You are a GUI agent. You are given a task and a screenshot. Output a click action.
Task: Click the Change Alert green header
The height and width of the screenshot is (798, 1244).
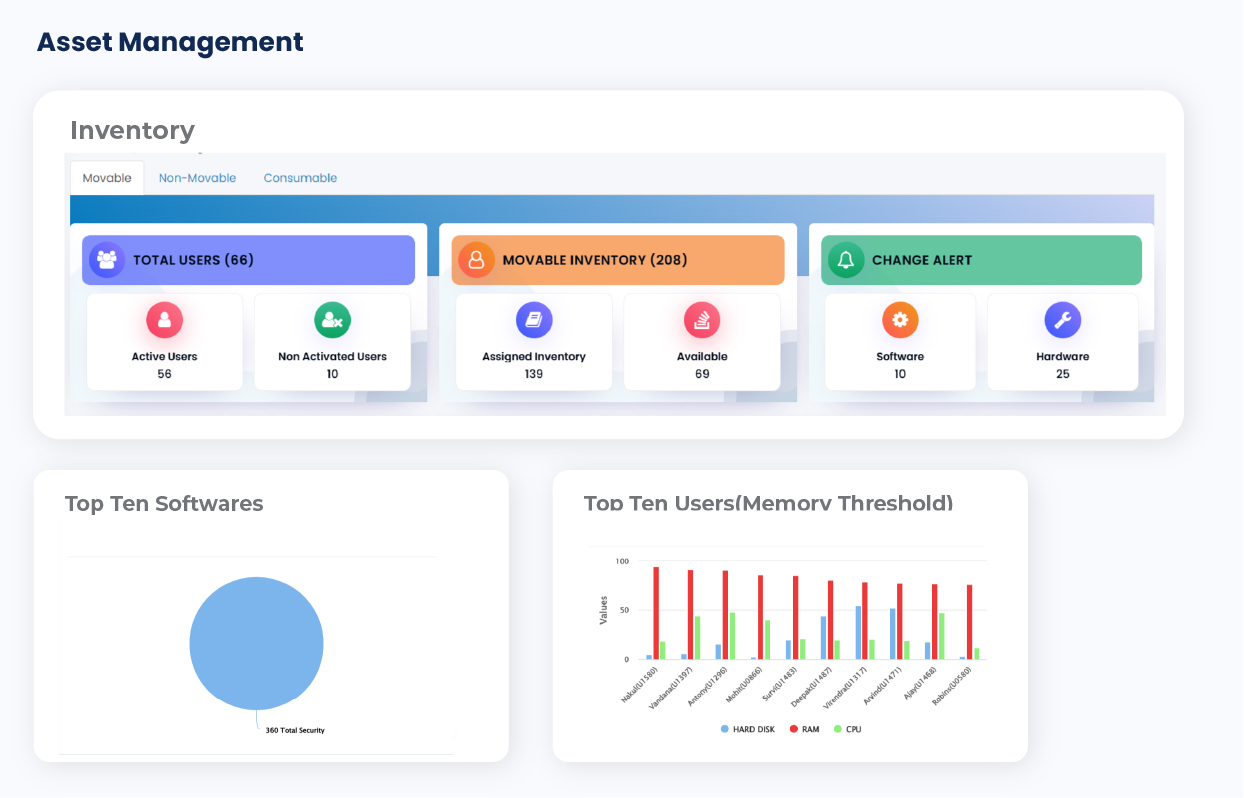(x=981, y=260)
